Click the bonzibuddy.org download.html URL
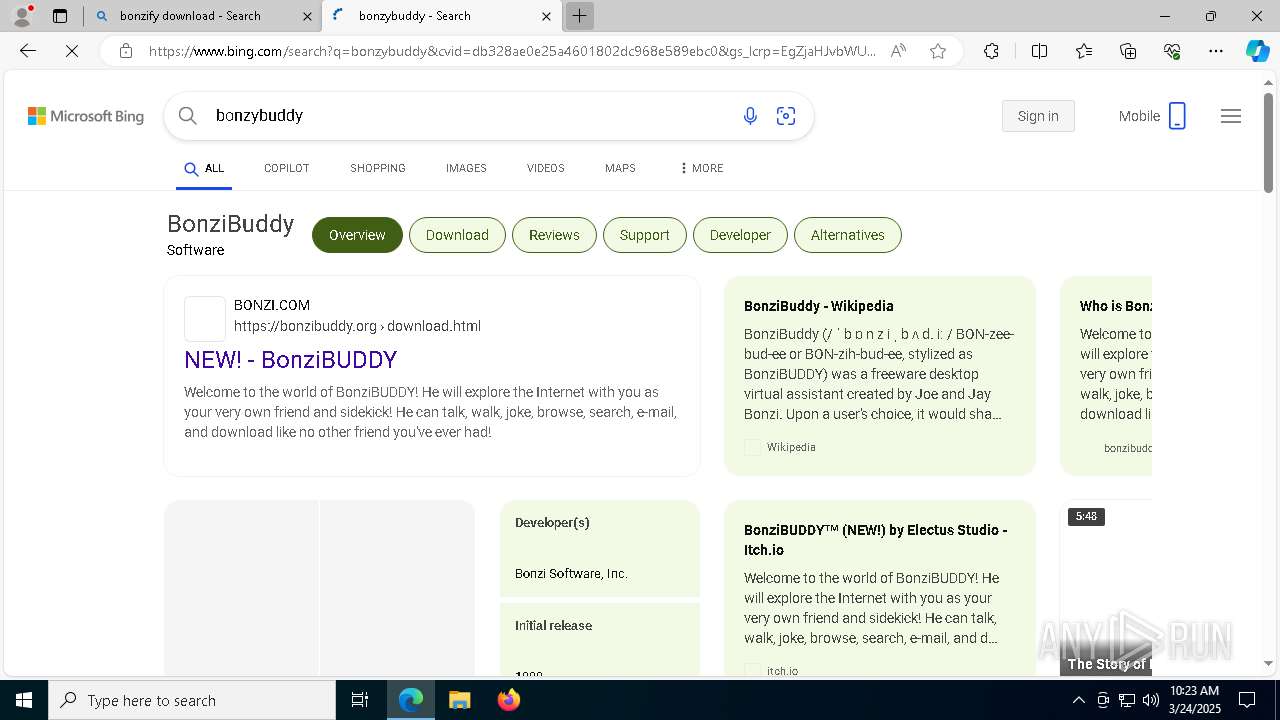1280x720 pixels. [357, 326]
